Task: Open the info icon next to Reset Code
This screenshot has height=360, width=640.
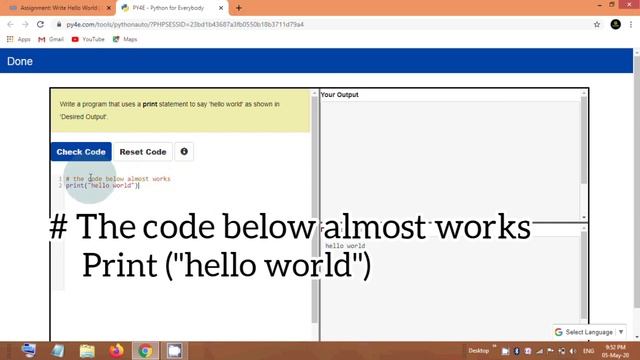Action: 184,151
